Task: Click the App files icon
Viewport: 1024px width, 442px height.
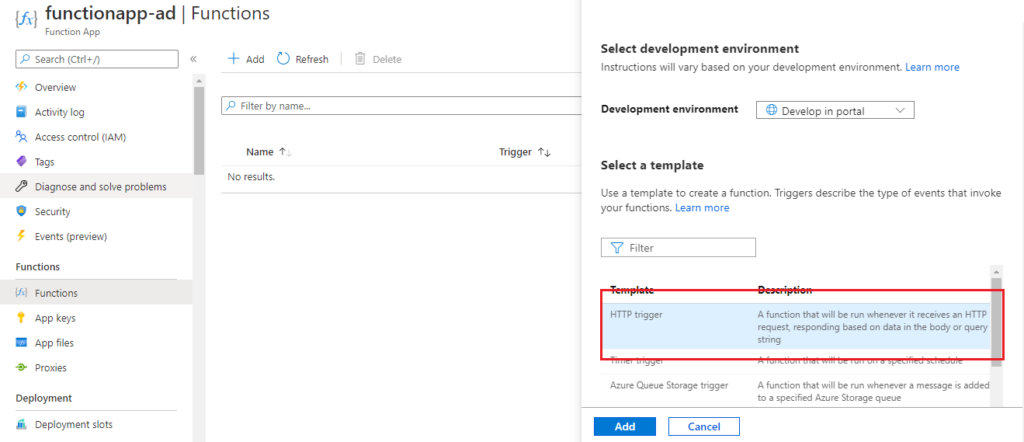Action: pos(22,343)
